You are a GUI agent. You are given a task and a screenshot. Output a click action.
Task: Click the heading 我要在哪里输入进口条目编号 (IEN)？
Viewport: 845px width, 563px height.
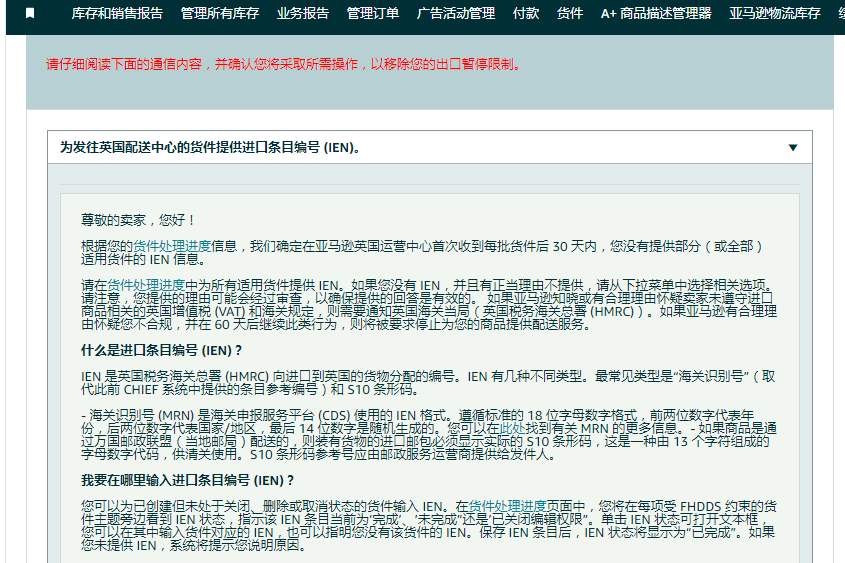point(187,480)
